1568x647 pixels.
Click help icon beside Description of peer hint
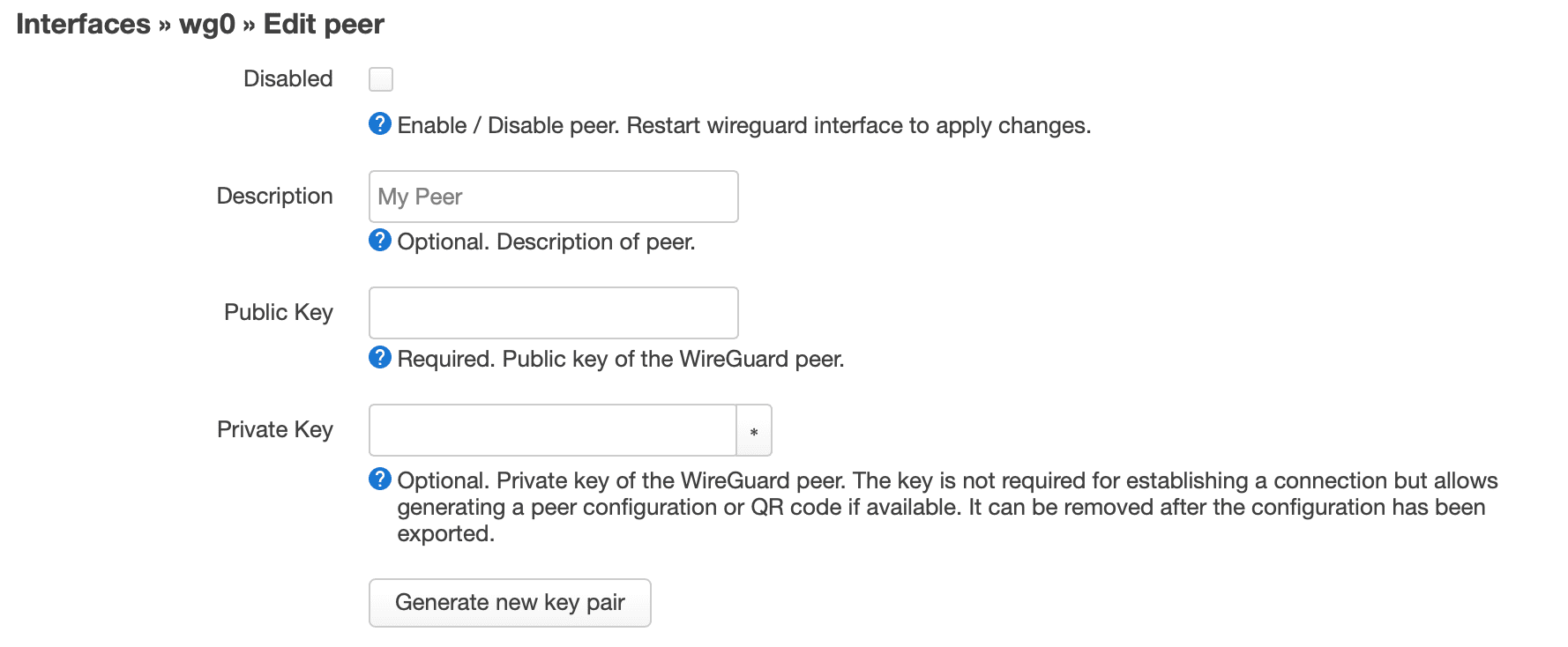(x=380, y=241)
